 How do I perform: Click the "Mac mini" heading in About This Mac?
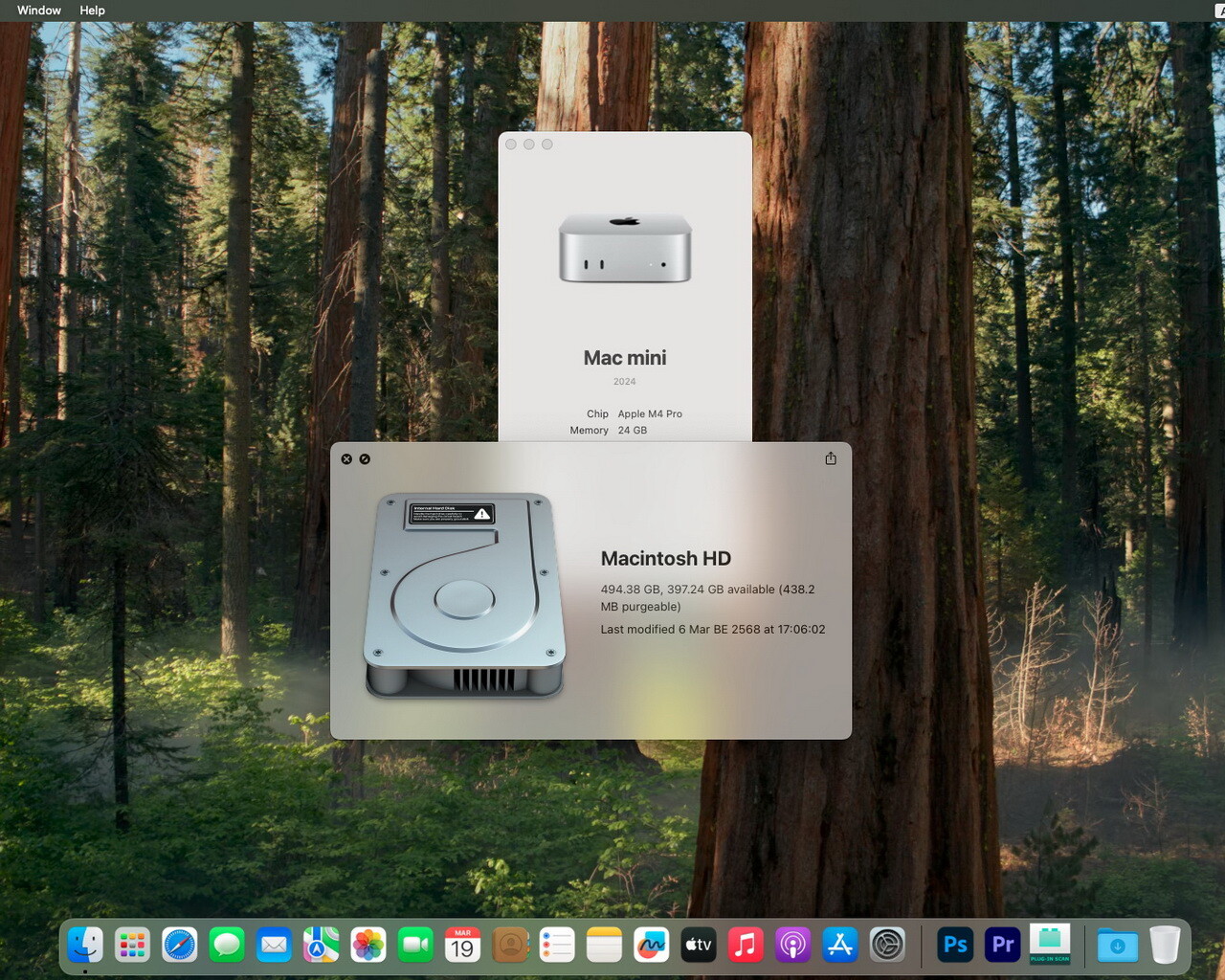coord(625,358)
